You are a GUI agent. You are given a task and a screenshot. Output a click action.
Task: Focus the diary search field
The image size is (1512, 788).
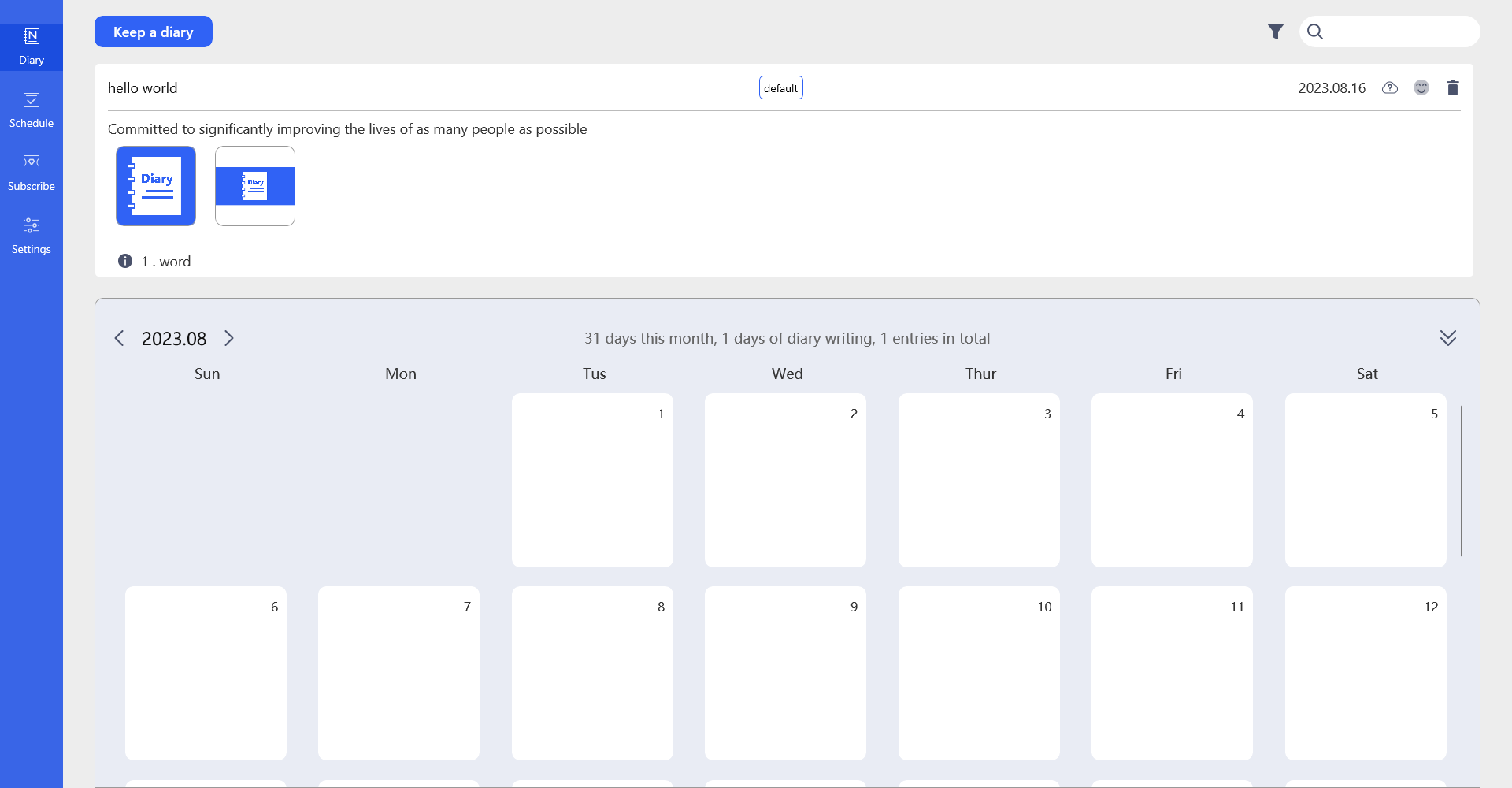1390,32
